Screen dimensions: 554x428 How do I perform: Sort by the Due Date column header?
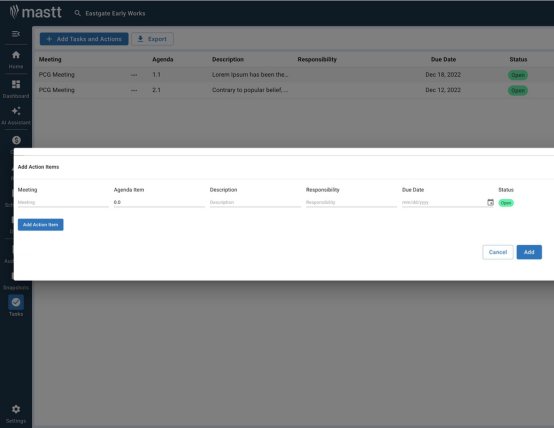click(x=443, y=59)
